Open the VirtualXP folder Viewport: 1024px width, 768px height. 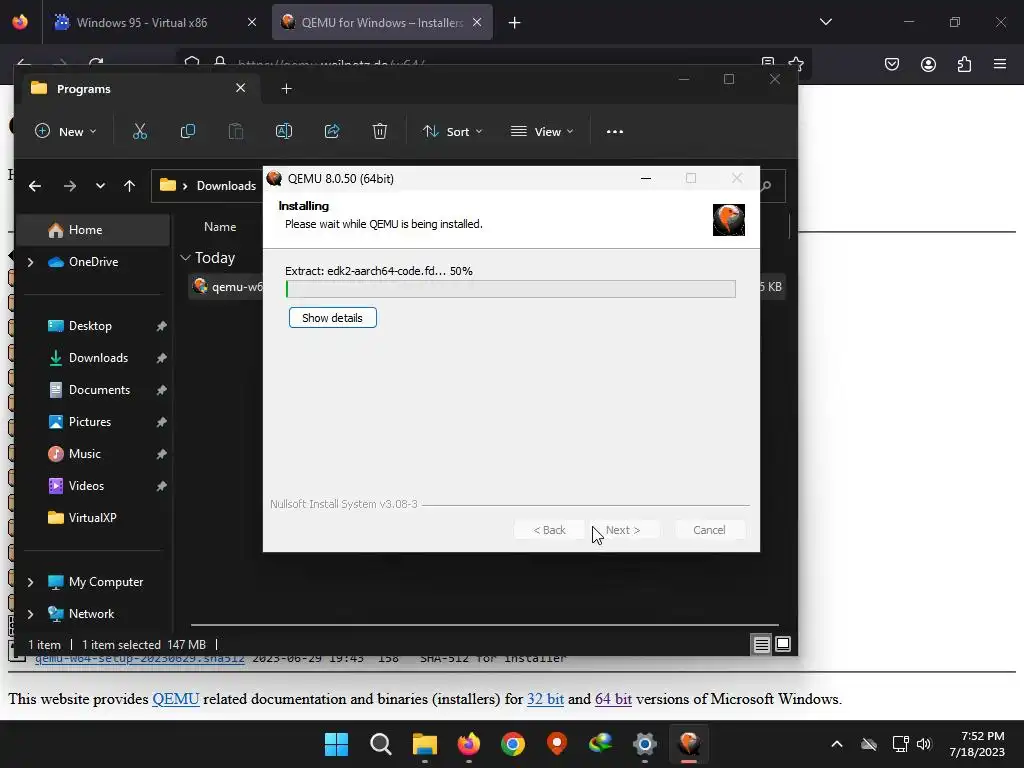tap(93, 518)
